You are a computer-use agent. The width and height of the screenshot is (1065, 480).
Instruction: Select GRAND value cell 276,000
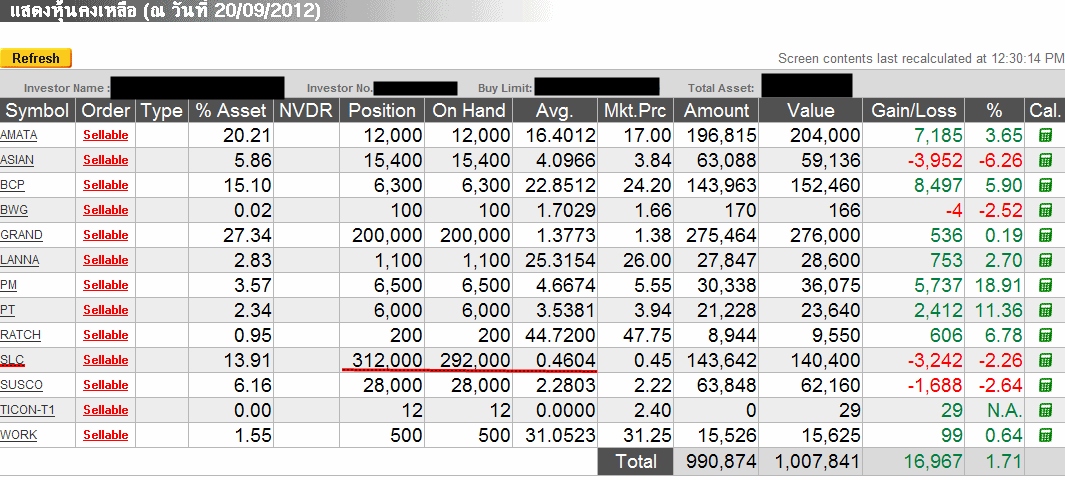click(x=825, y=235)
